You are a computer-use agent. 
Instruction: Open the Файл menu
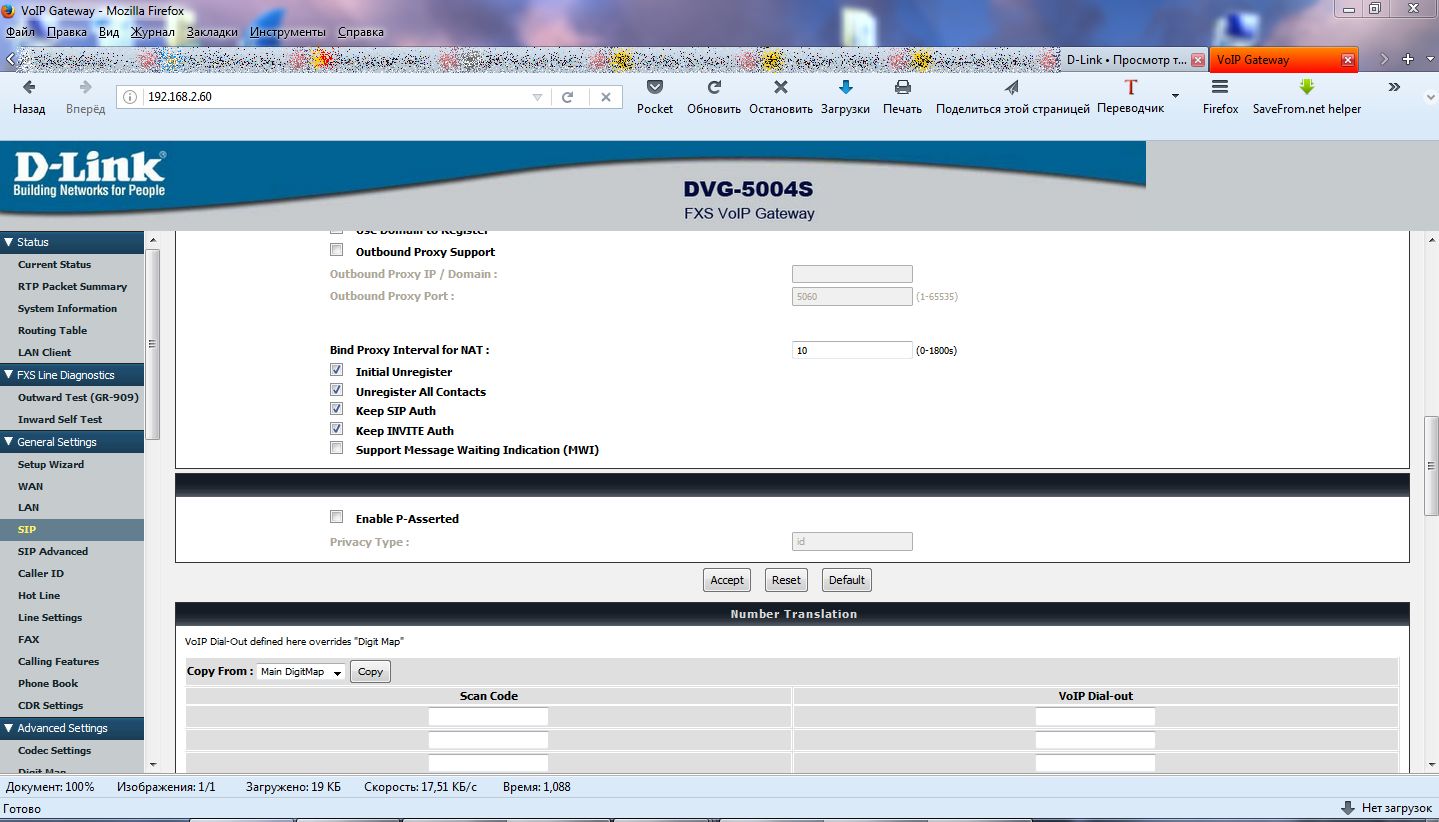point(20,32)
